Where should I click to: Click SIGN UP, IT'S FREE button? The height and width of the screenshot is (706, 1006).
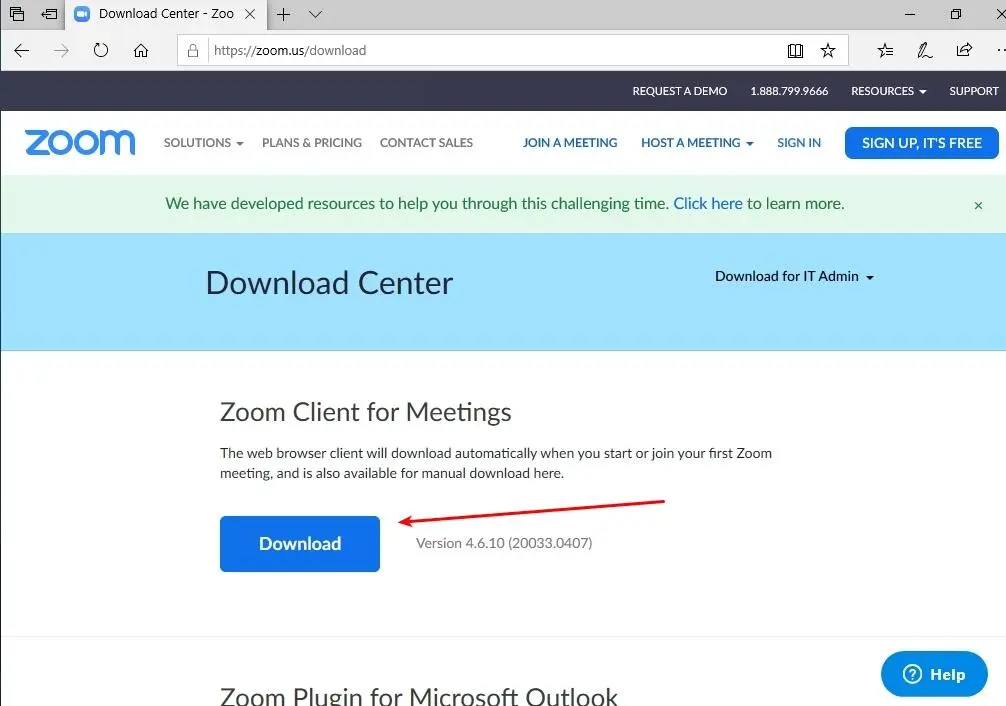pyautogui.click(x=921, y=142)
